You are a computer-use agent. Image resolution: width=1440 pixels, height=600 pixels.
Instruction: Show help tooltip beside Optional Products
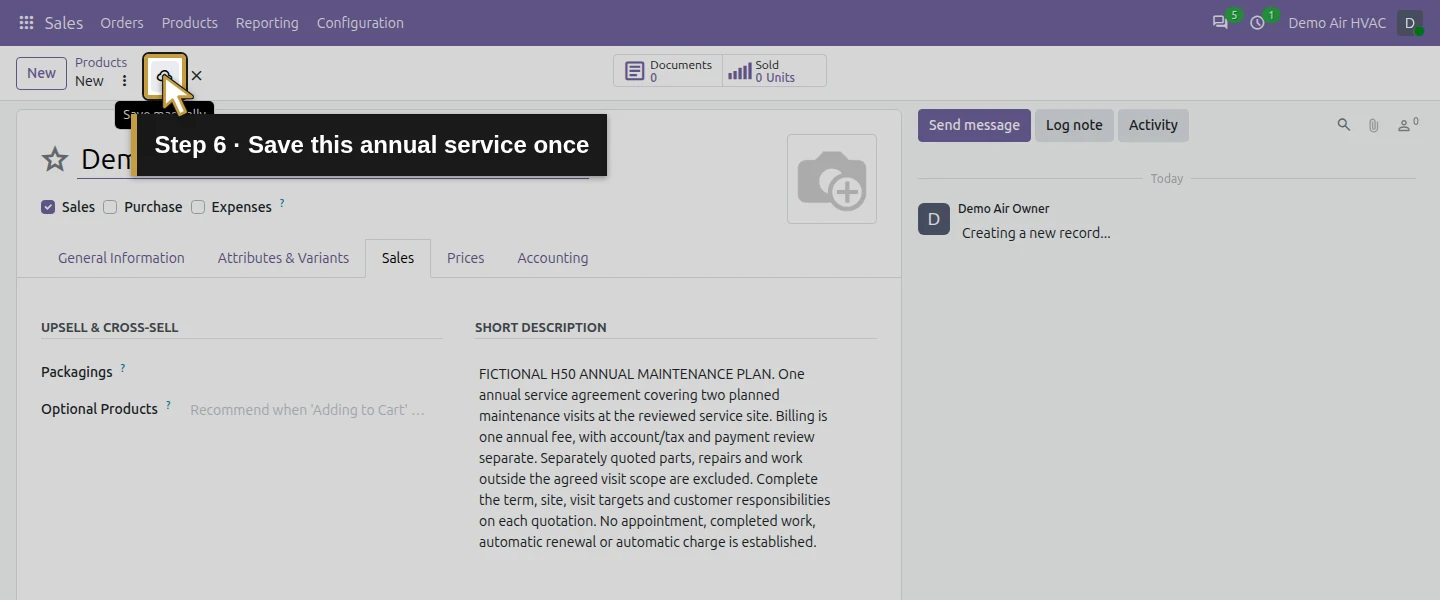pos(168,405)
